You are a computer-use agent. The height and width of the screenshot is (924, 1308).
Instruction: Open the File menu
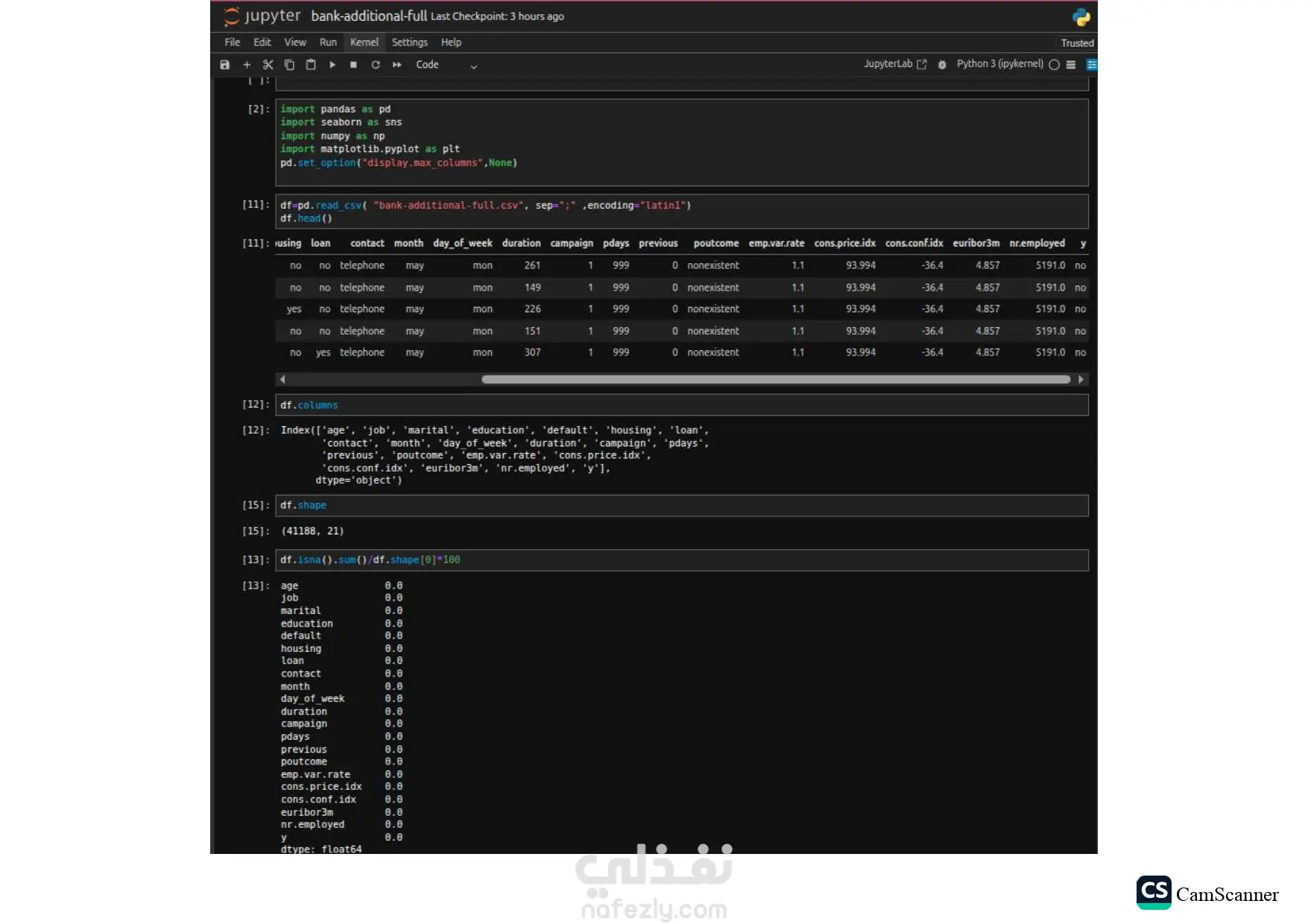click(x=233, y=42)
